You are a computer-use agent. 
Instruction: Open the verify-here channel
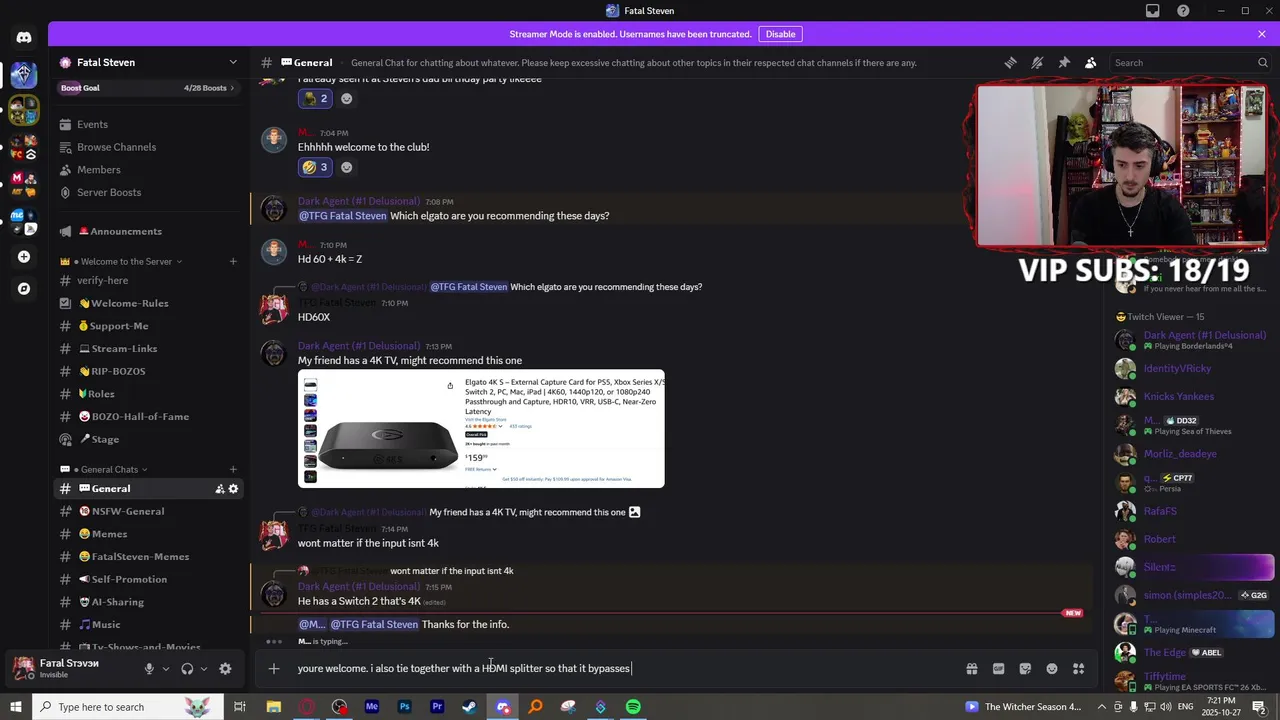coord(149,281)
